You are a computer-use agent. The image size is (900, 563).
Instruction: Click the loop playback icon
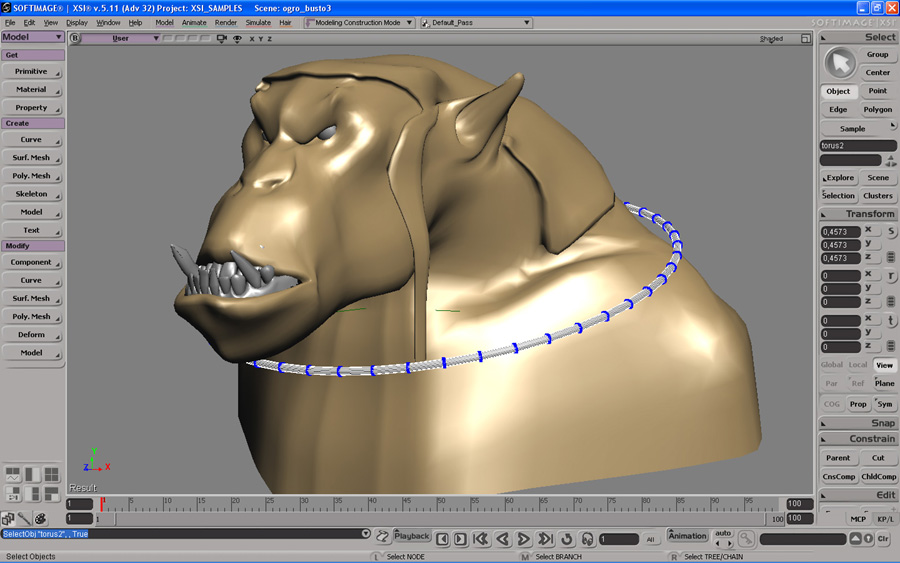click(x=566, y=539)
